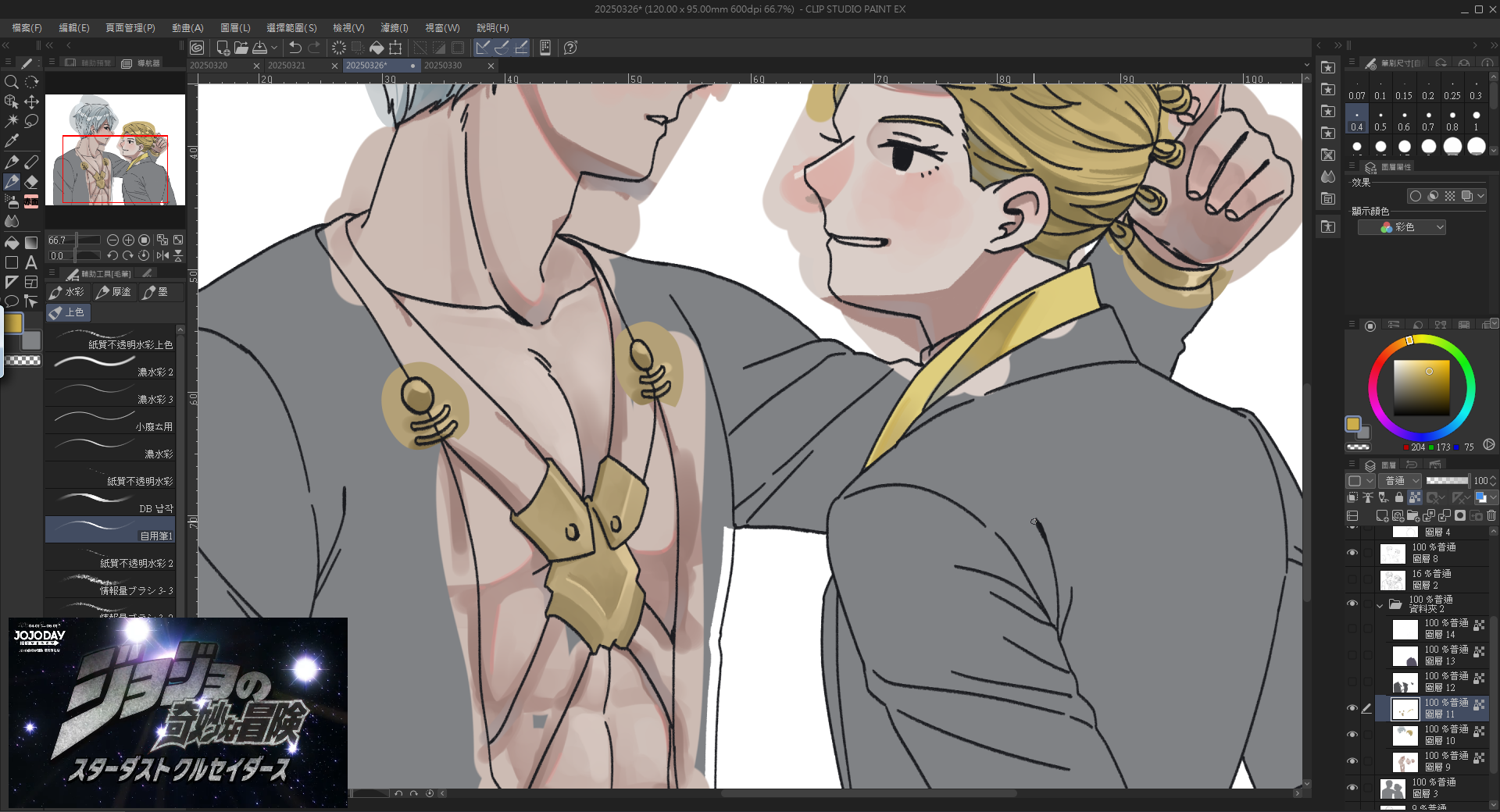Flip canvas horizontally in Navigator

pyautogui.click(x=162, y=255)
